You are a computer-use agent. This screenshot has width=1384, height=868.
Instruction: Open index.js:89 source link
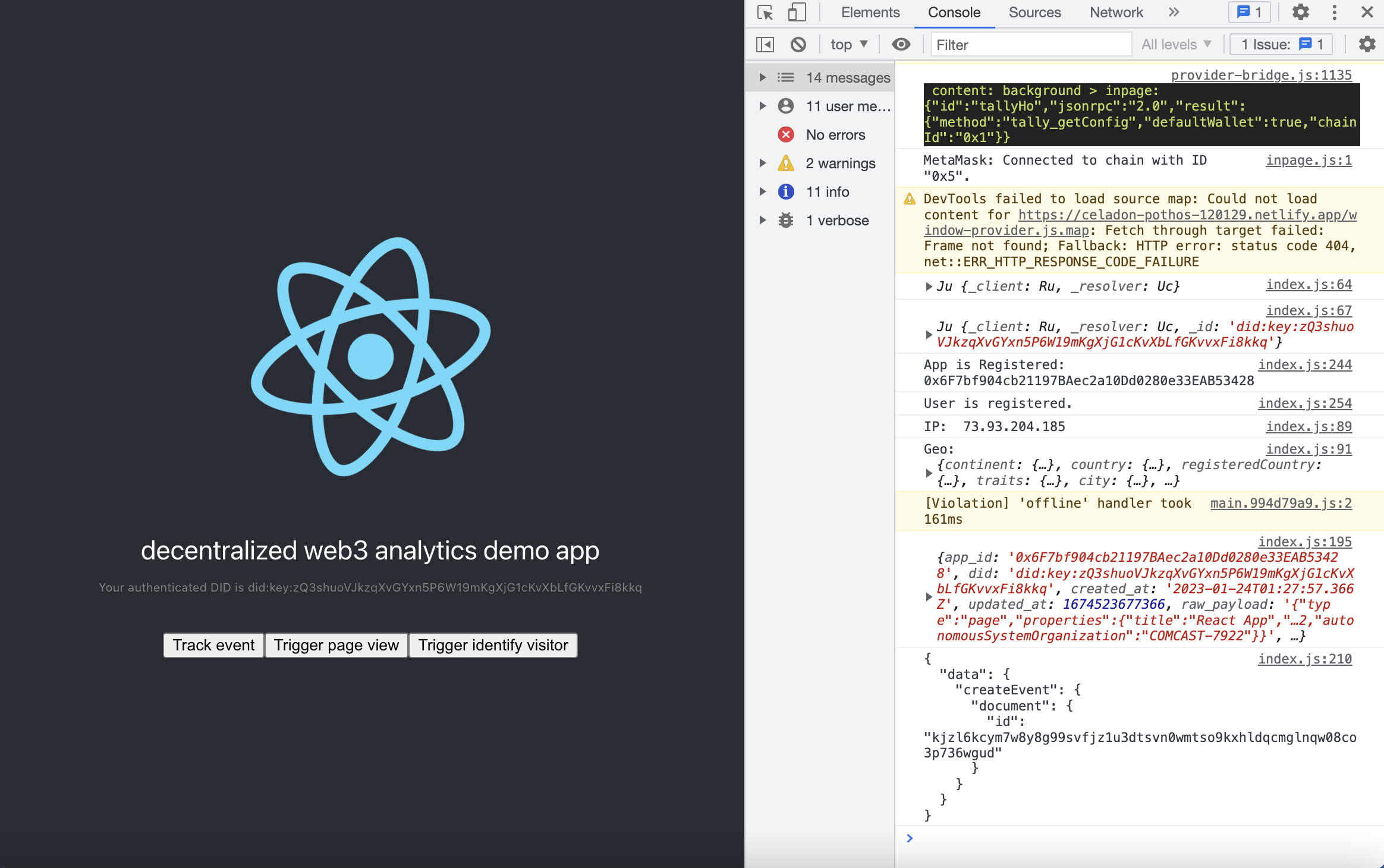[x=1309, y=427]
